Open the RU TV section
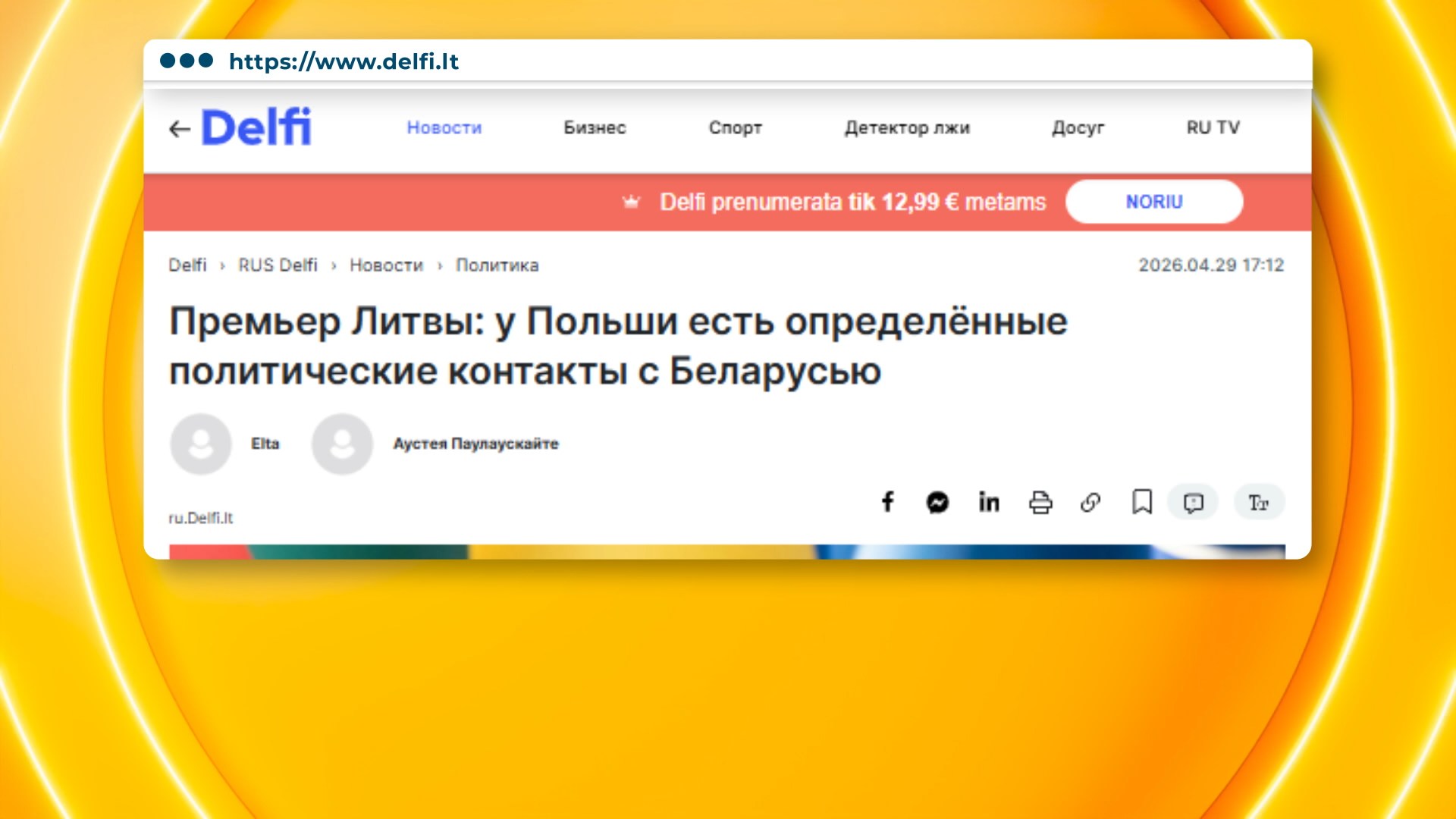Image resolution: width=1456 pixels, height=819 pixels. [x=1213, y=127]
